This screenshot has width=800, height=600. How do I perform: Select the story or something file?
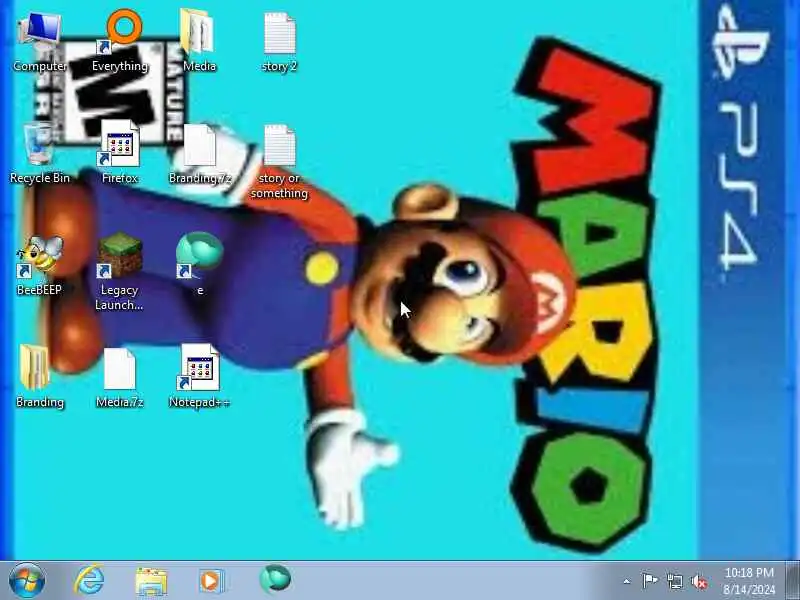coord(279,162)
